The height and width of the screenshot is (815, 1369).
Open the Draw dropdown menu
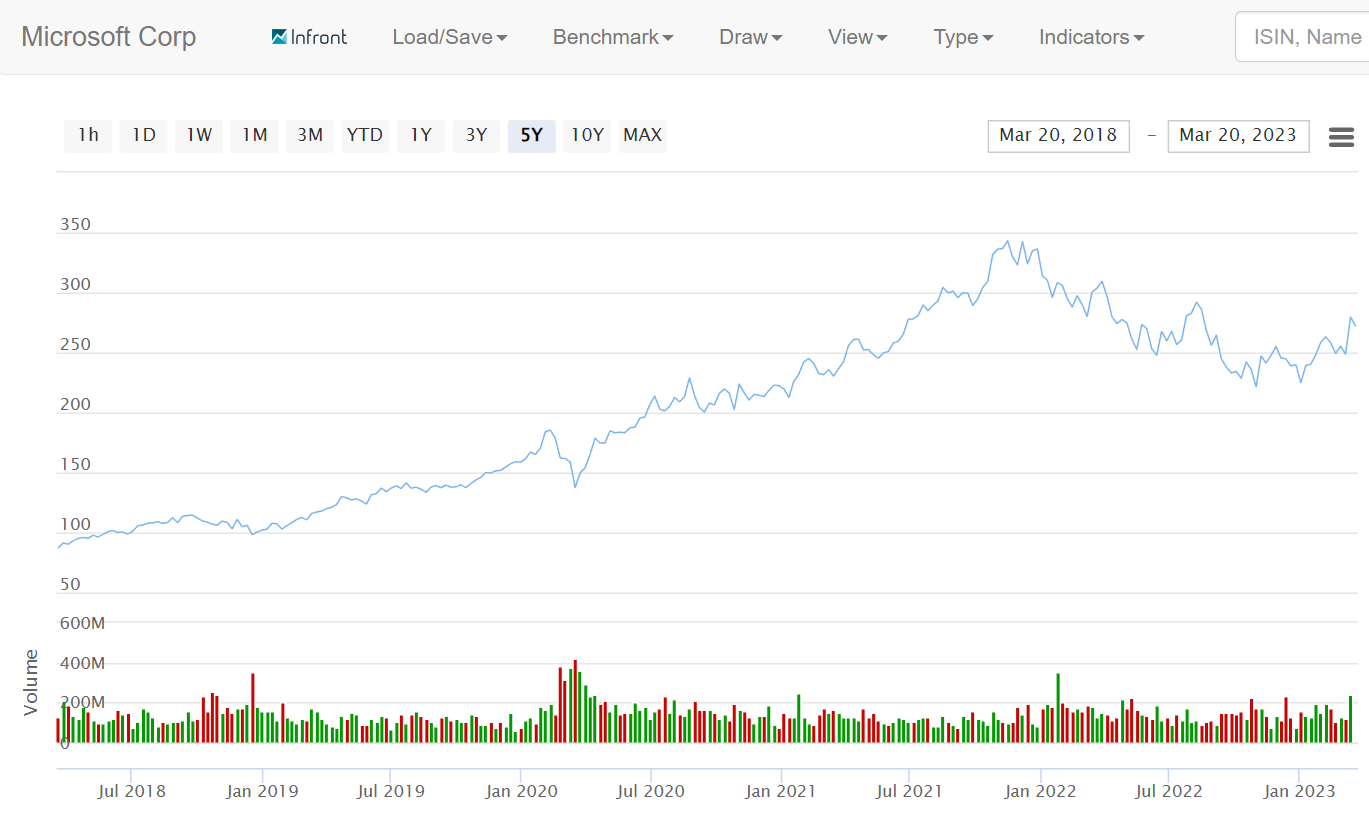pos(751,37)
